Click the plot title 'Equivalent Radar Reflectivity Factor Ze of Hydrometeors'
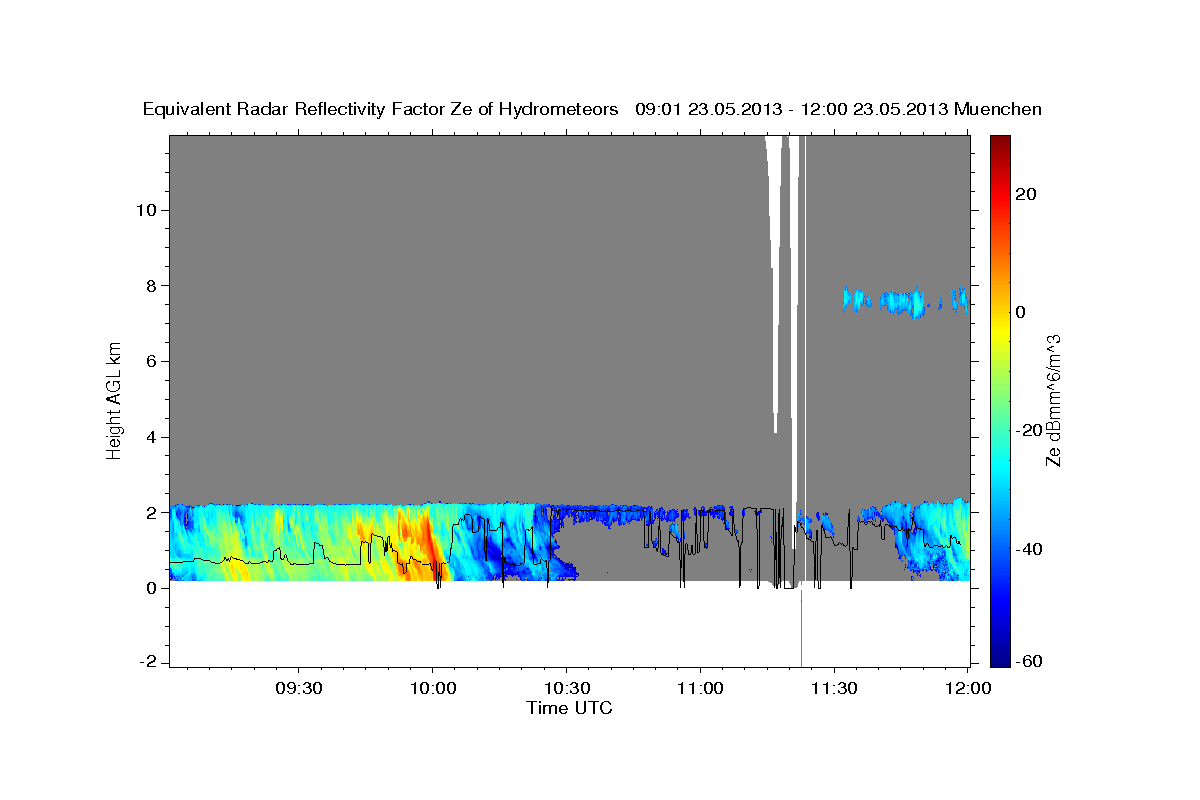 [x=381, y=109]
